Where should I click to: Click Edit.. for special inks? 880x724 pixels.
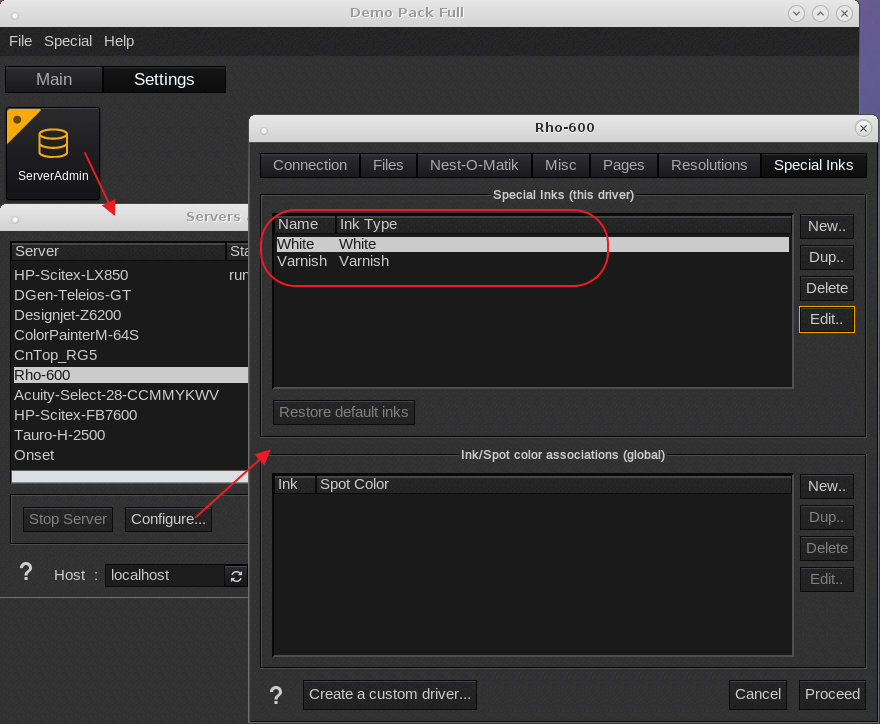pyautogui.click(x=826, y=319)
